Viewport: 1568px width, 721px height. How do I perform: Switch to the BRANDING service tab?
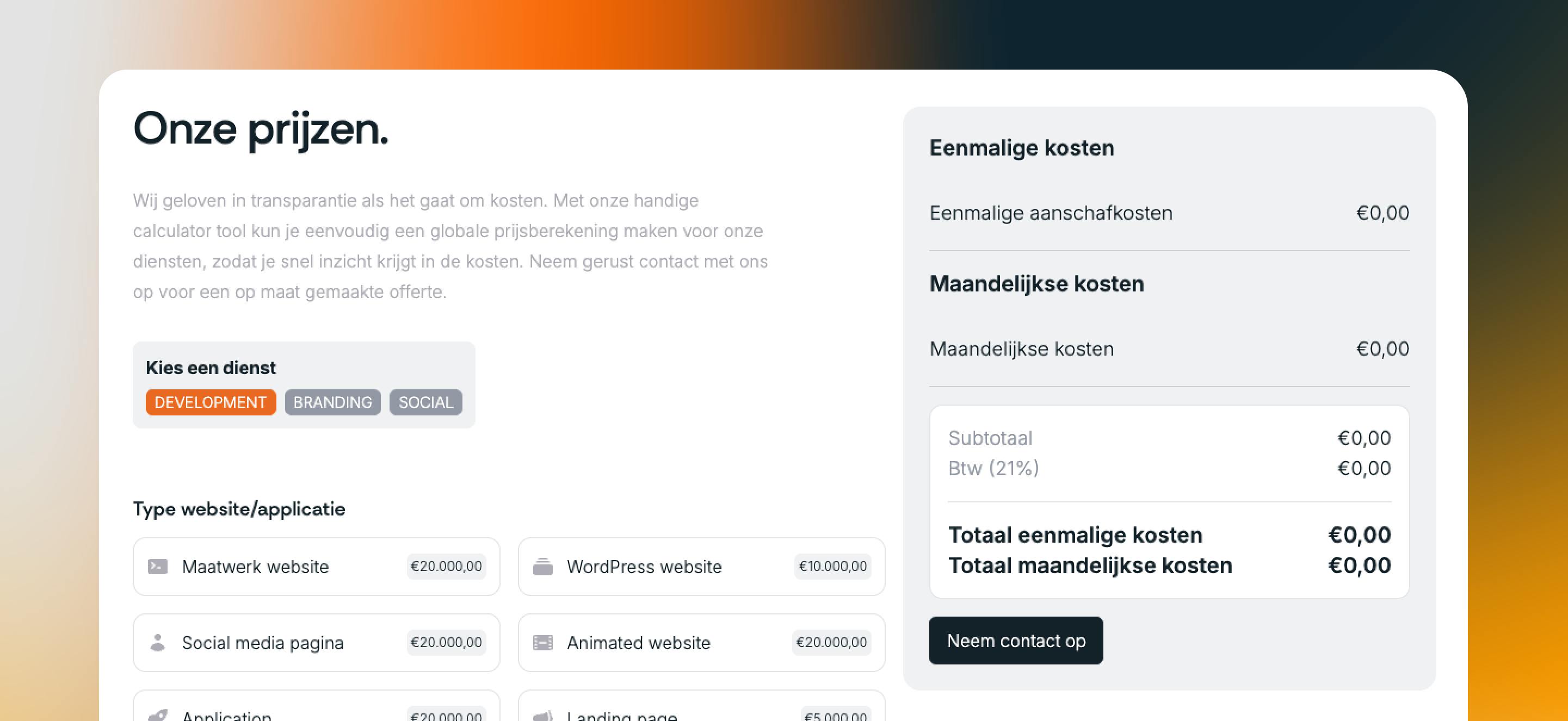pos(332,402)
